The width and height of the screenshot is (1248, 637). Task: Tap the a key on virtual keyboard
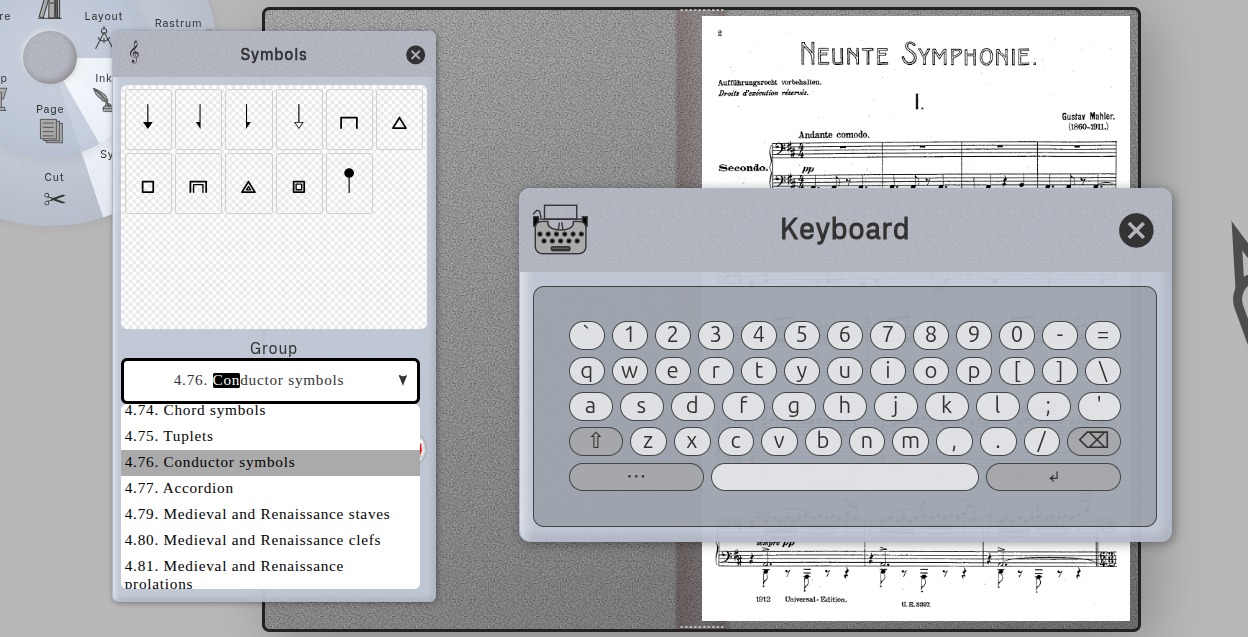tap(590, 406)
